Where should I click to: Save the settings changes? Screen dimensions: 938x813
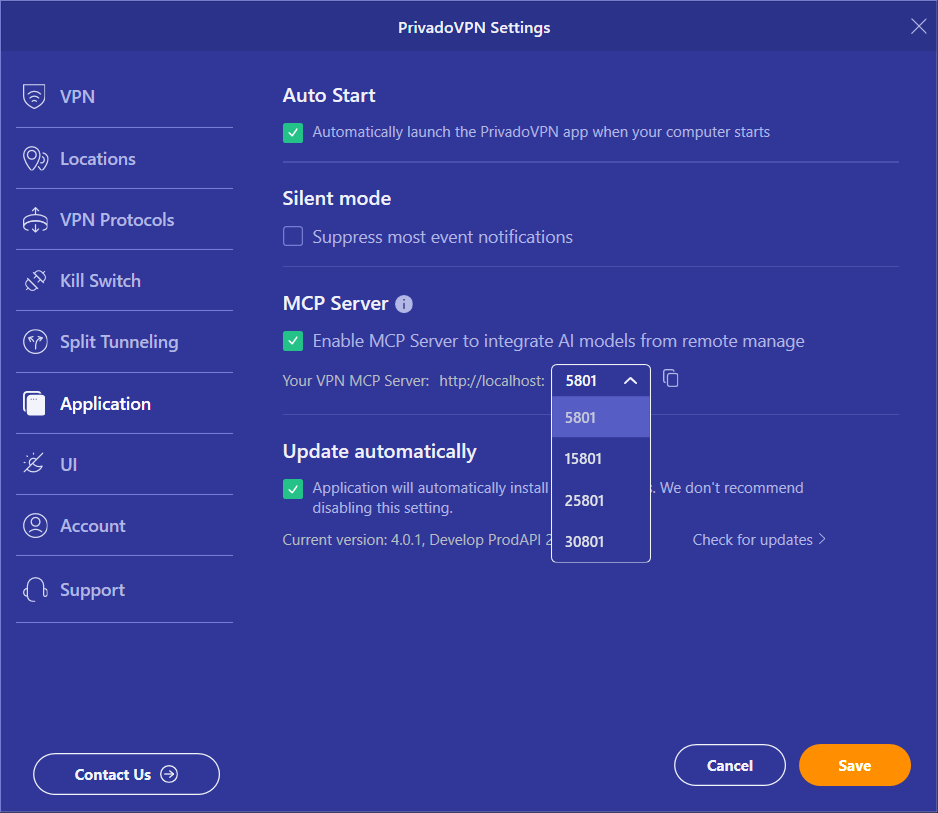[854, 766]
